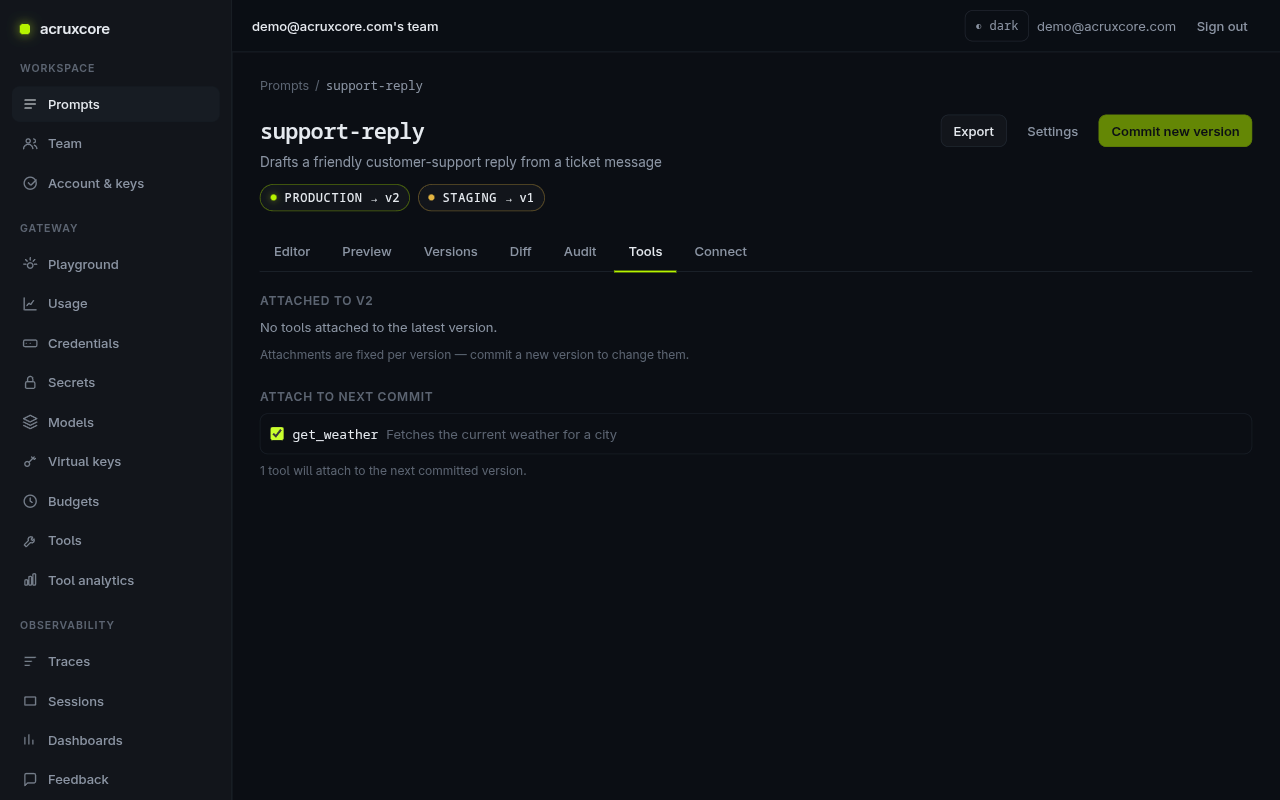
Task: Click the Export button
Action: 973,131
